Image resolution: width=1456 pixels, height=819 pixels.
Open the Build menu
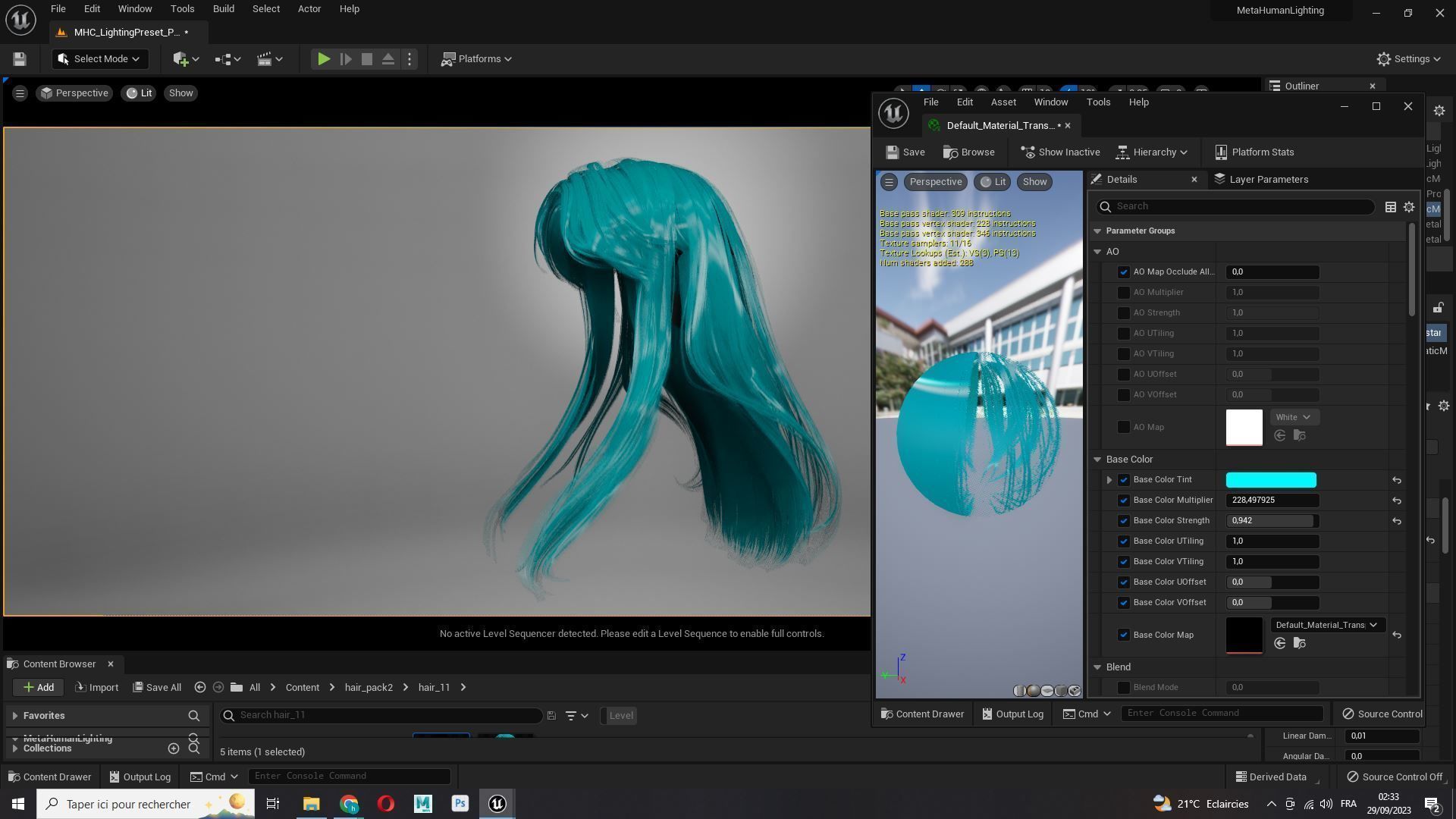[x=223, y=9]
